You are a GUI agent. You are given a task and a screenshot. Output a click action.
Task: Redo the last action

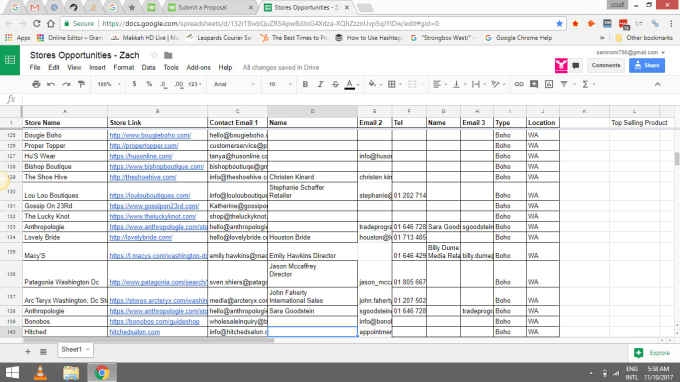click(x=66, y=84)
